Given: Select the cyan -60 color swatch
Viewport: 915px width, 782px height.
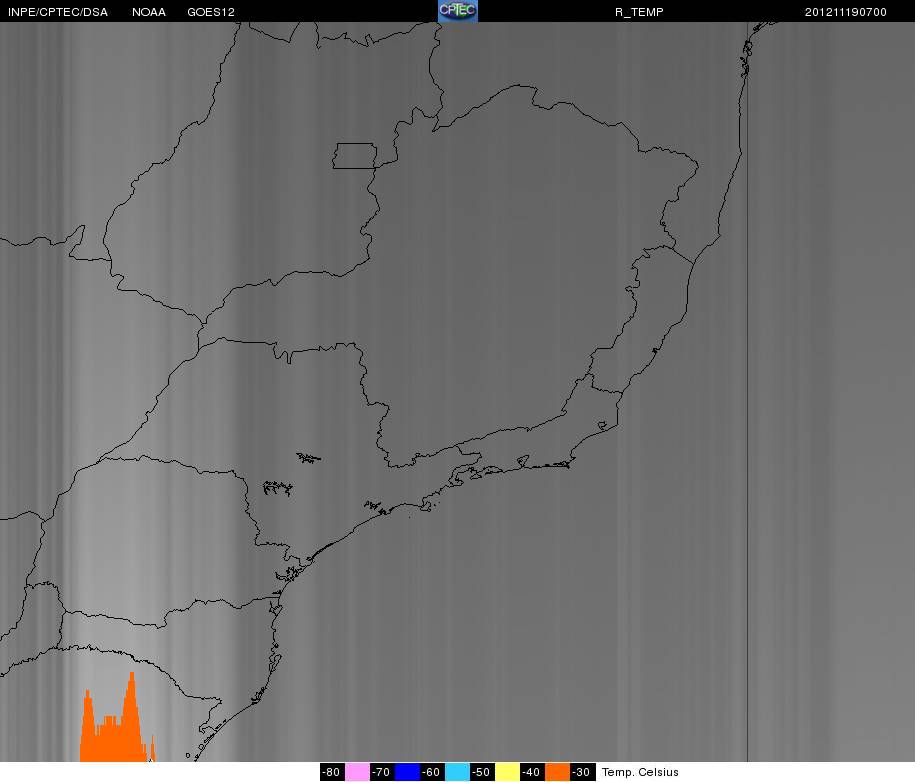Looking at the screenshot, I should [x=457, y=772].
